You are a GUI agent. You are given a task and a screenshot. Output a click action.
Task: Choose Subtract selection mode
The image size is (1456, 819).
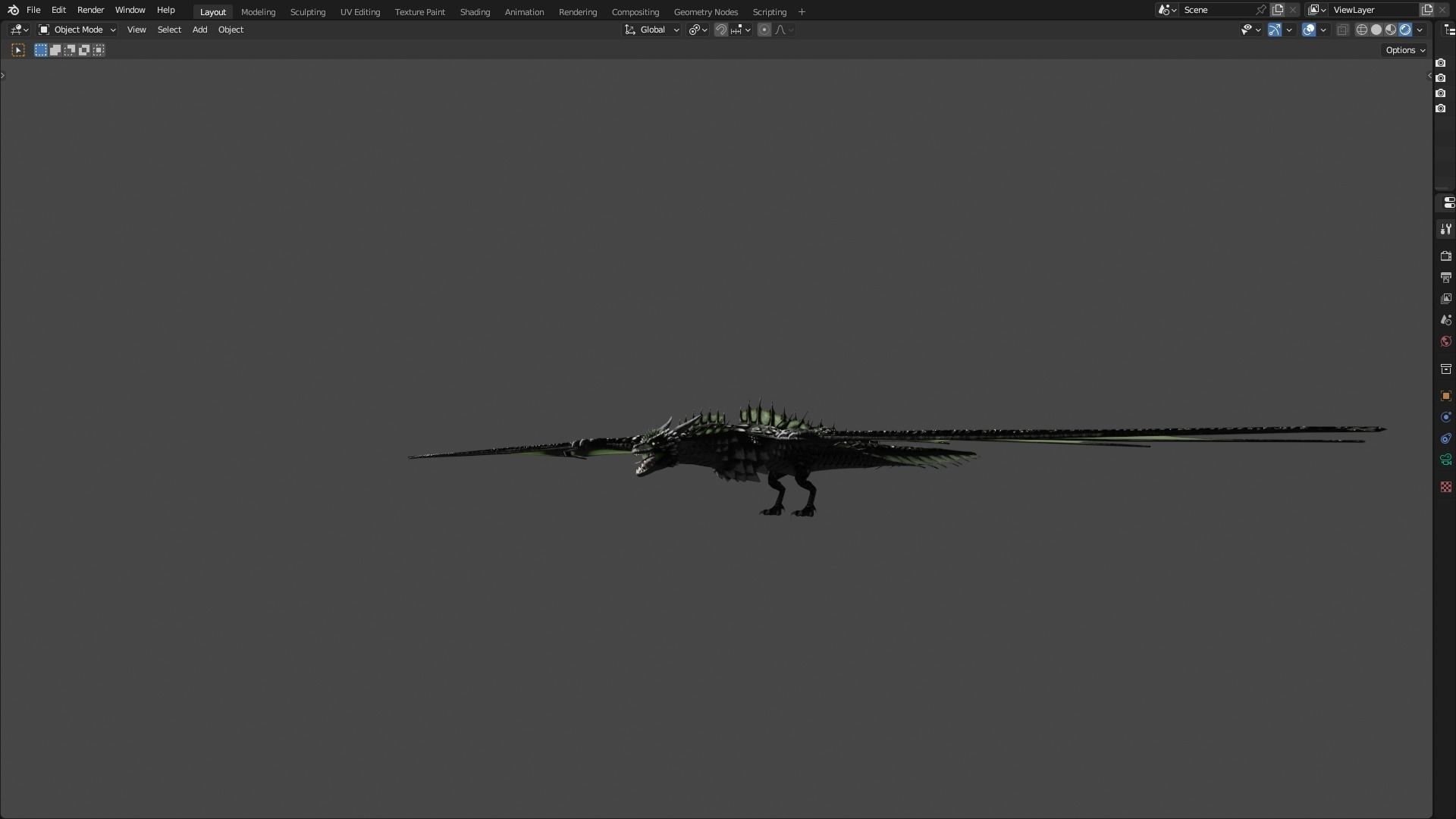point(70,50)
